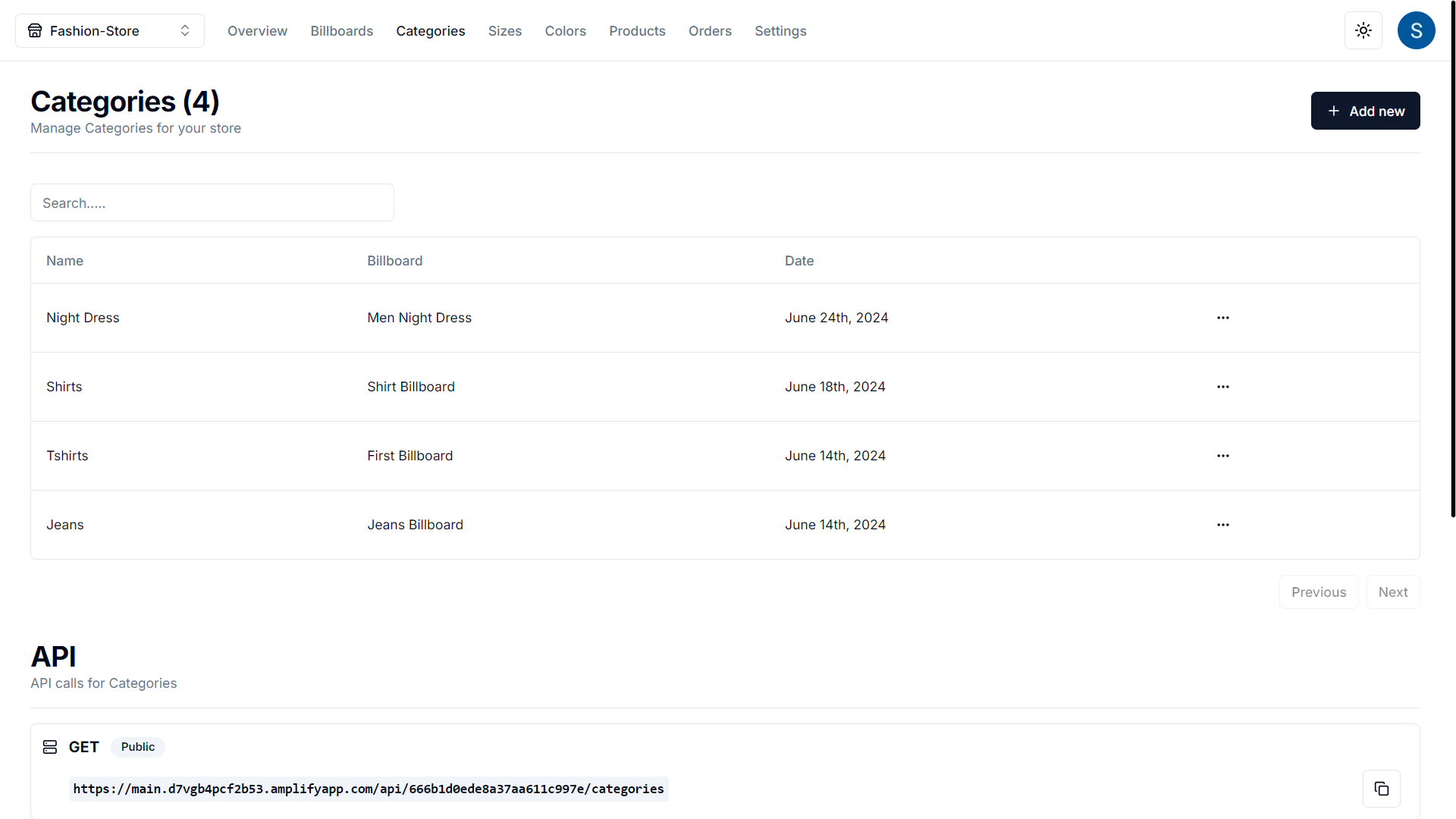The width and height of the screenshot is (1456, 819).
Task: Click the Tshirts category name
Action: point(67,456)
